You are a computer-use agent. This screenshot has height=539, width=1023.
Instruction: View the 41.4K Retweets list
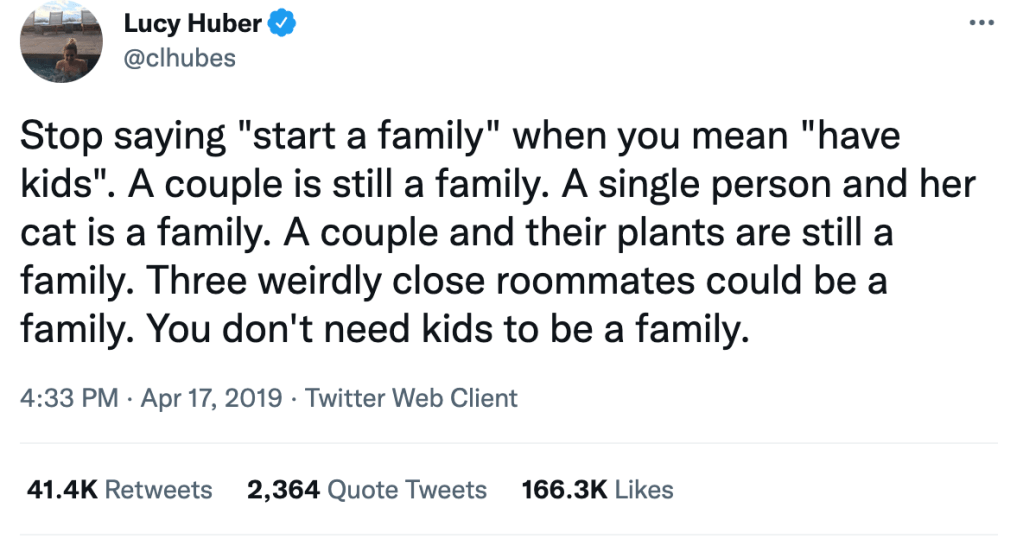(116, 490)
